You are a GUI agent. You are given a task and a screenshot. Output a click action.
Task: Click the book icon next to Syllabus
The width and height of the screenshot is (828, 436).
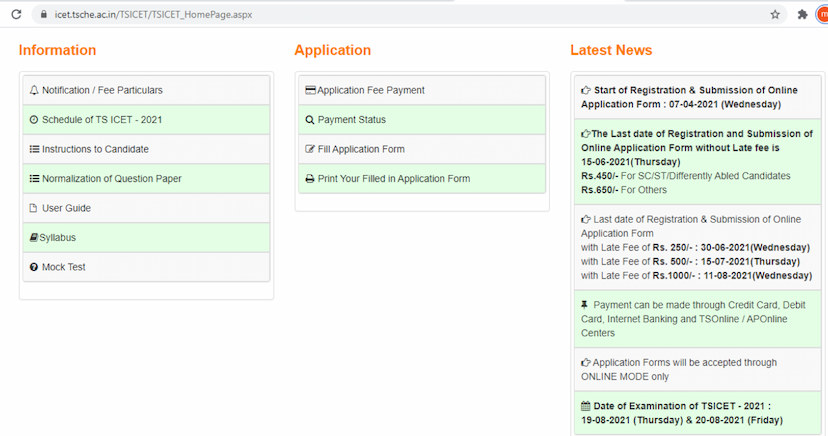pos(34,238)
